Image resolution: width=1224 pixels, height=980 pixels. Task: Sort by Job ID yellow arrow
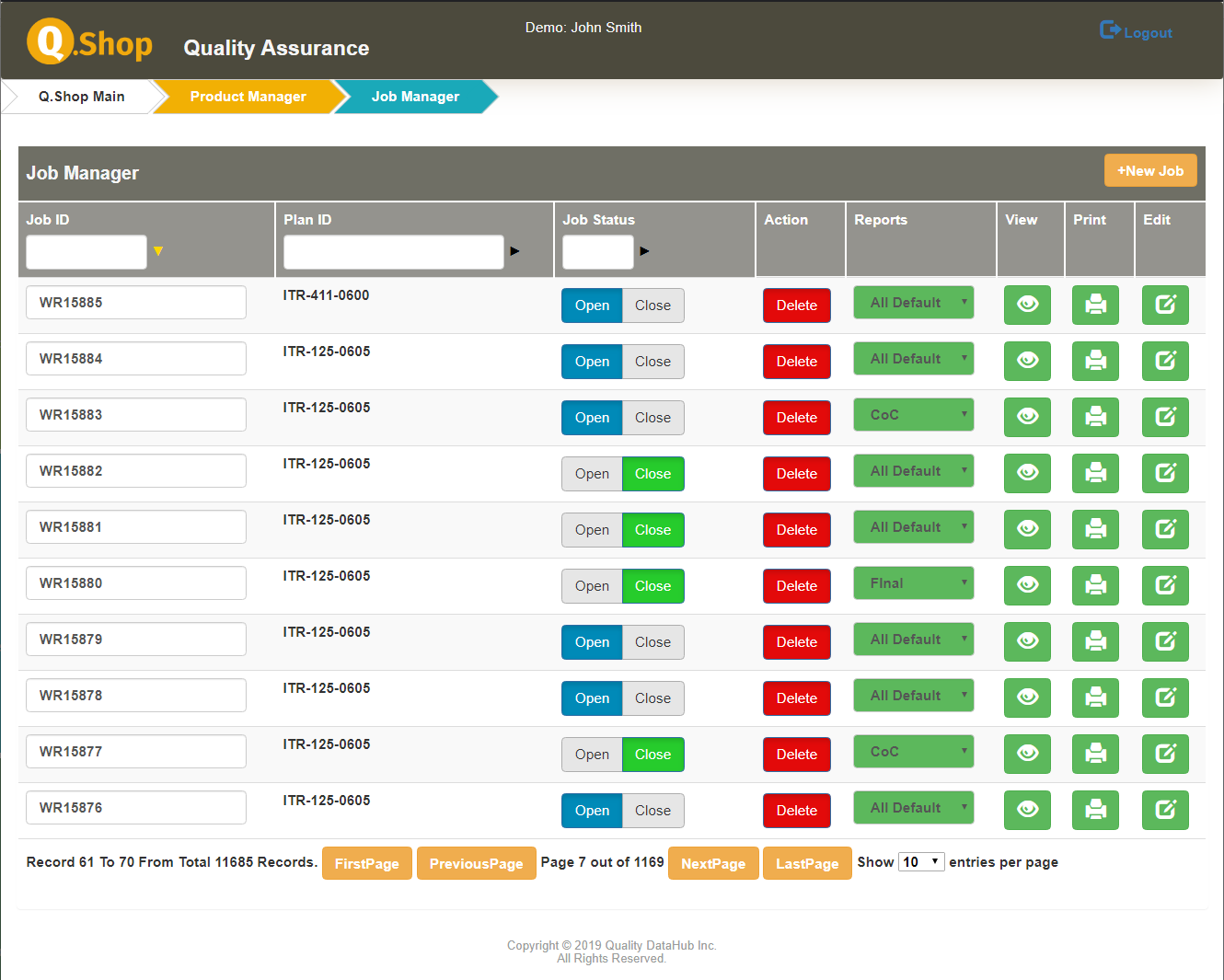[x=158, y=251]
